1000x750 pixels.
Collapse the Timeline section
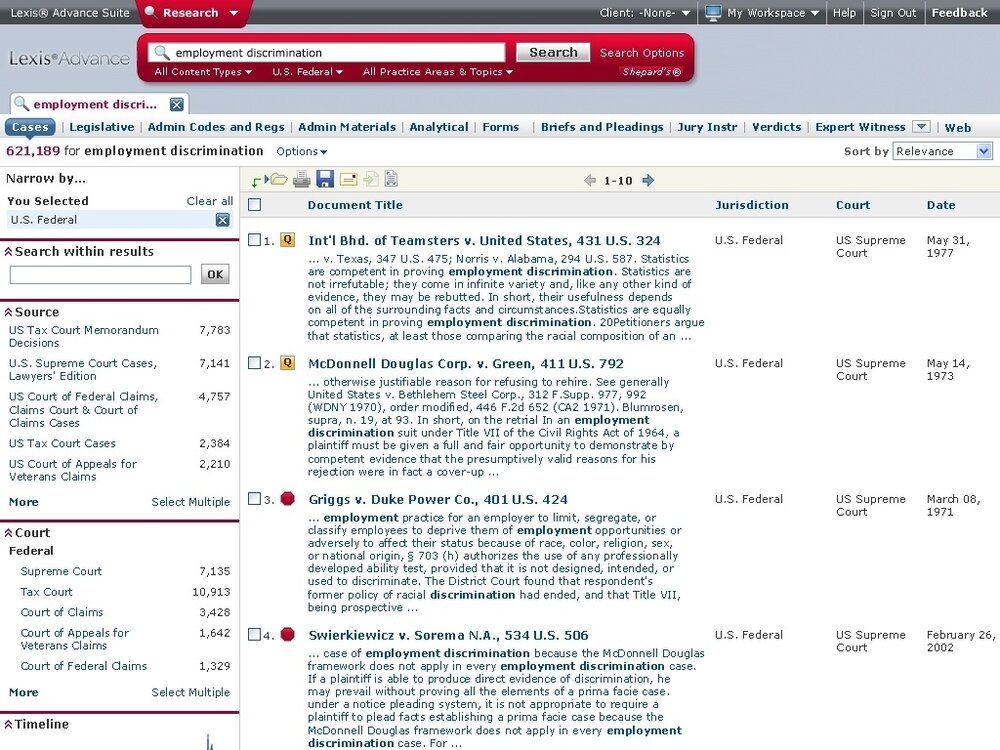coord(8,724)
